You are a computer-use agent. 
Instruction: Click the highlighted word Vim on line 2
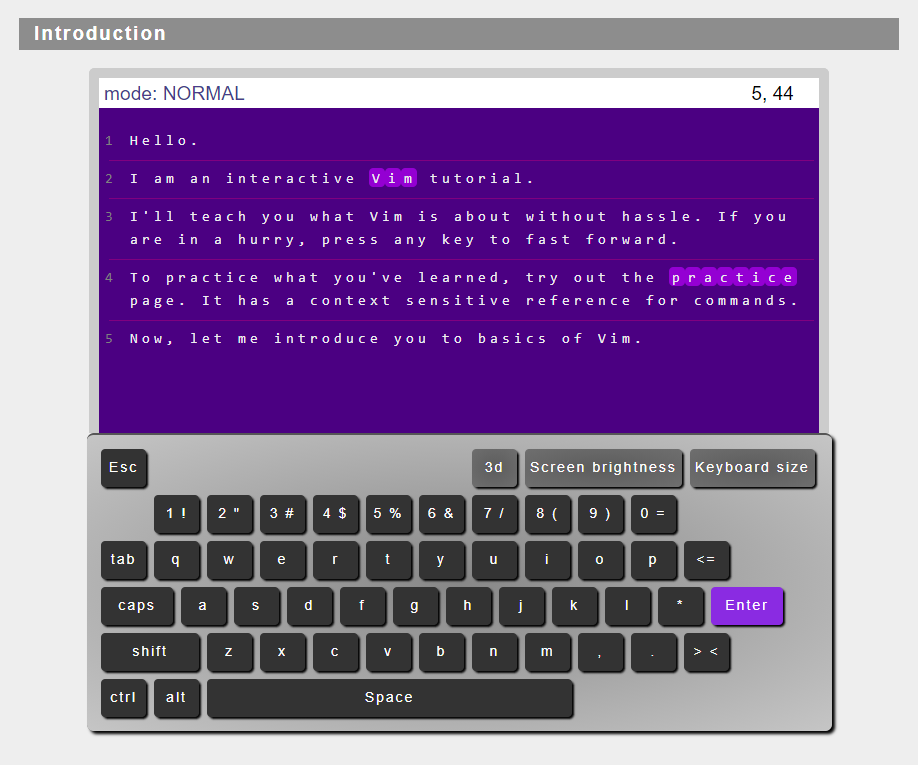(392, 178)
